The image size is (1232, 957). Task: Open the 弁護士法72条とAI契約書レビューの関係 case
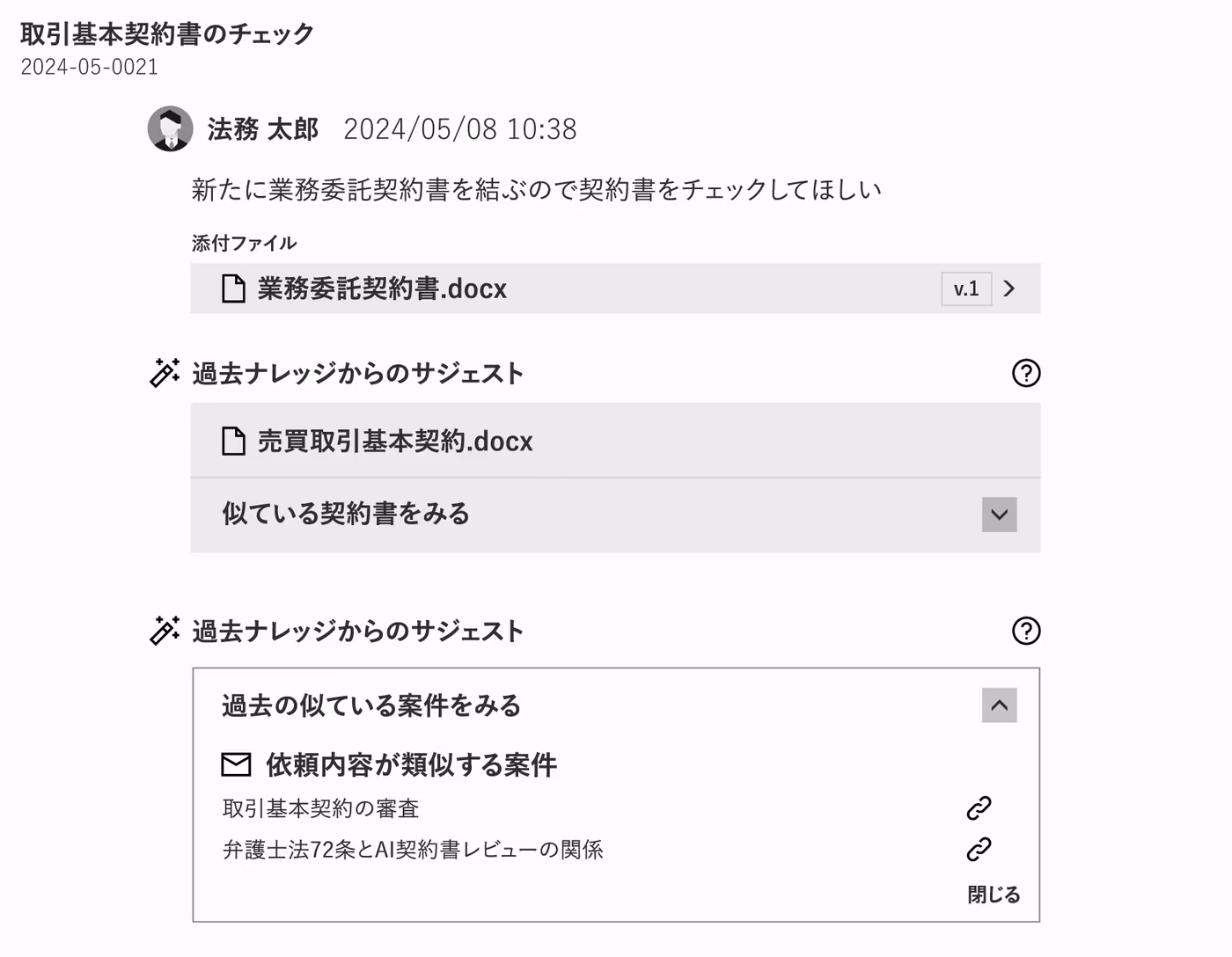point(413,850)
